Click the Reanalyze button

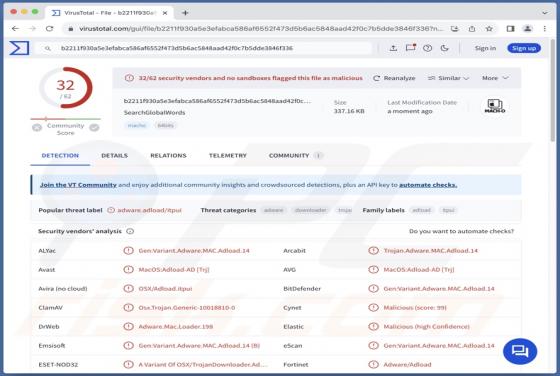point(394,78)
